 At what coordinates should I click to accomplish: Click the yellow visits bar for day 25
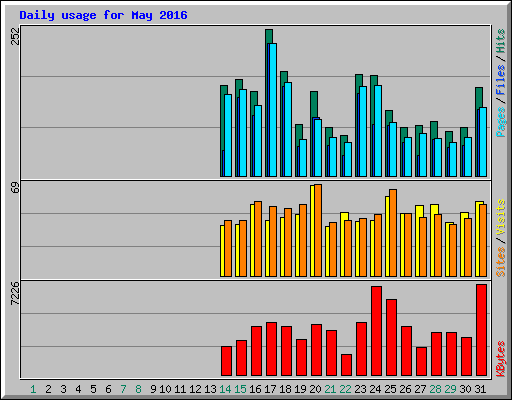(387, 237)
